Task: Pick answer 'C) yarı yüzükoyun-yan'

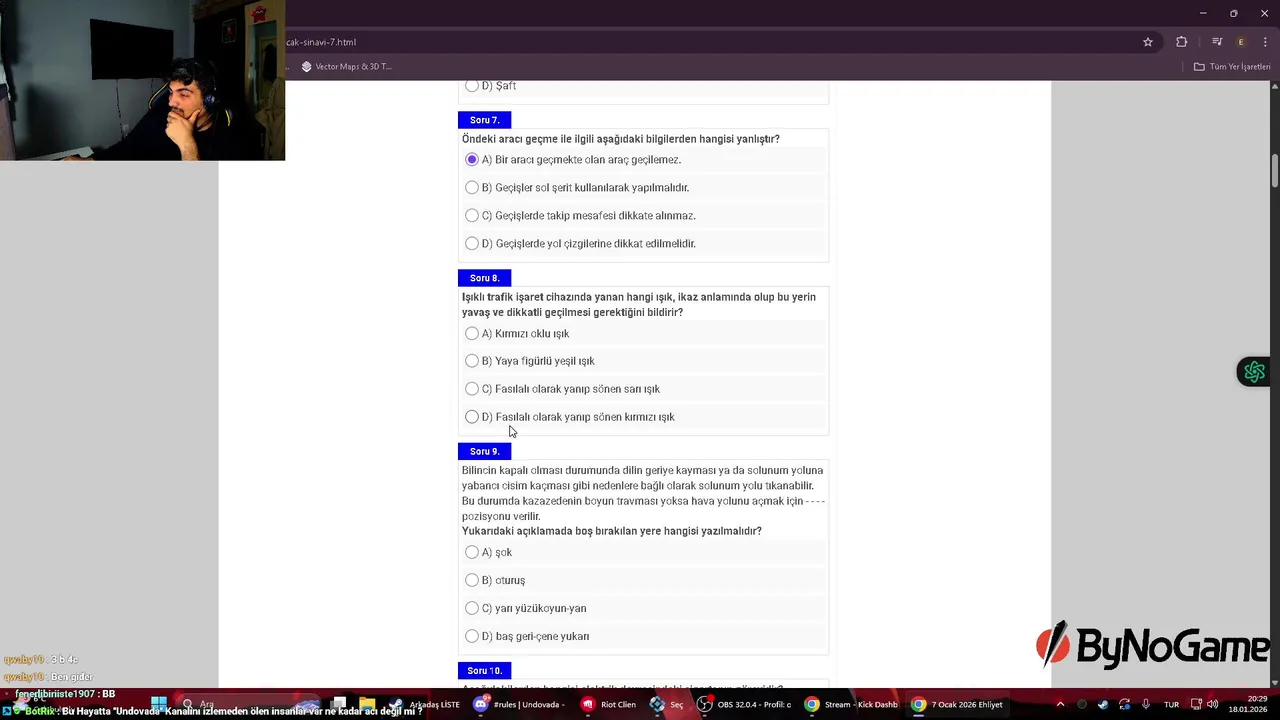Action: [x=472, y=608]
